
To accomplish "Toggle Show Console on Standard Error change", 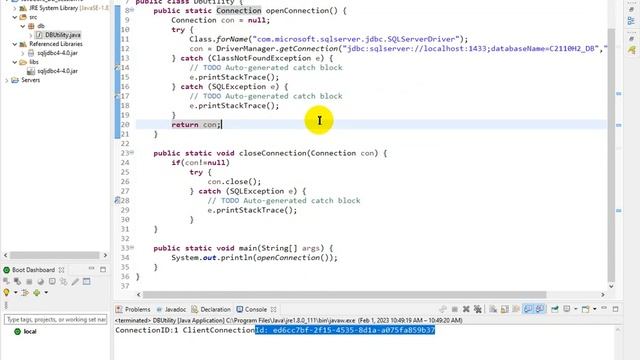I will coord(540,309).
